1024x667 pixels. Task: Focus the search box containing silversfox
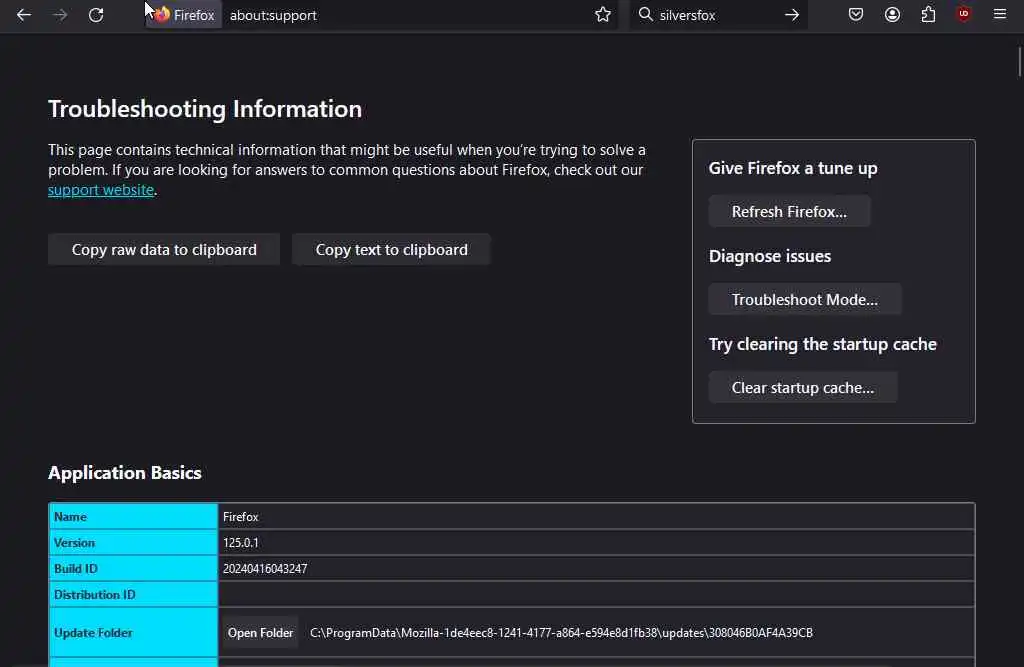point(717,15)
